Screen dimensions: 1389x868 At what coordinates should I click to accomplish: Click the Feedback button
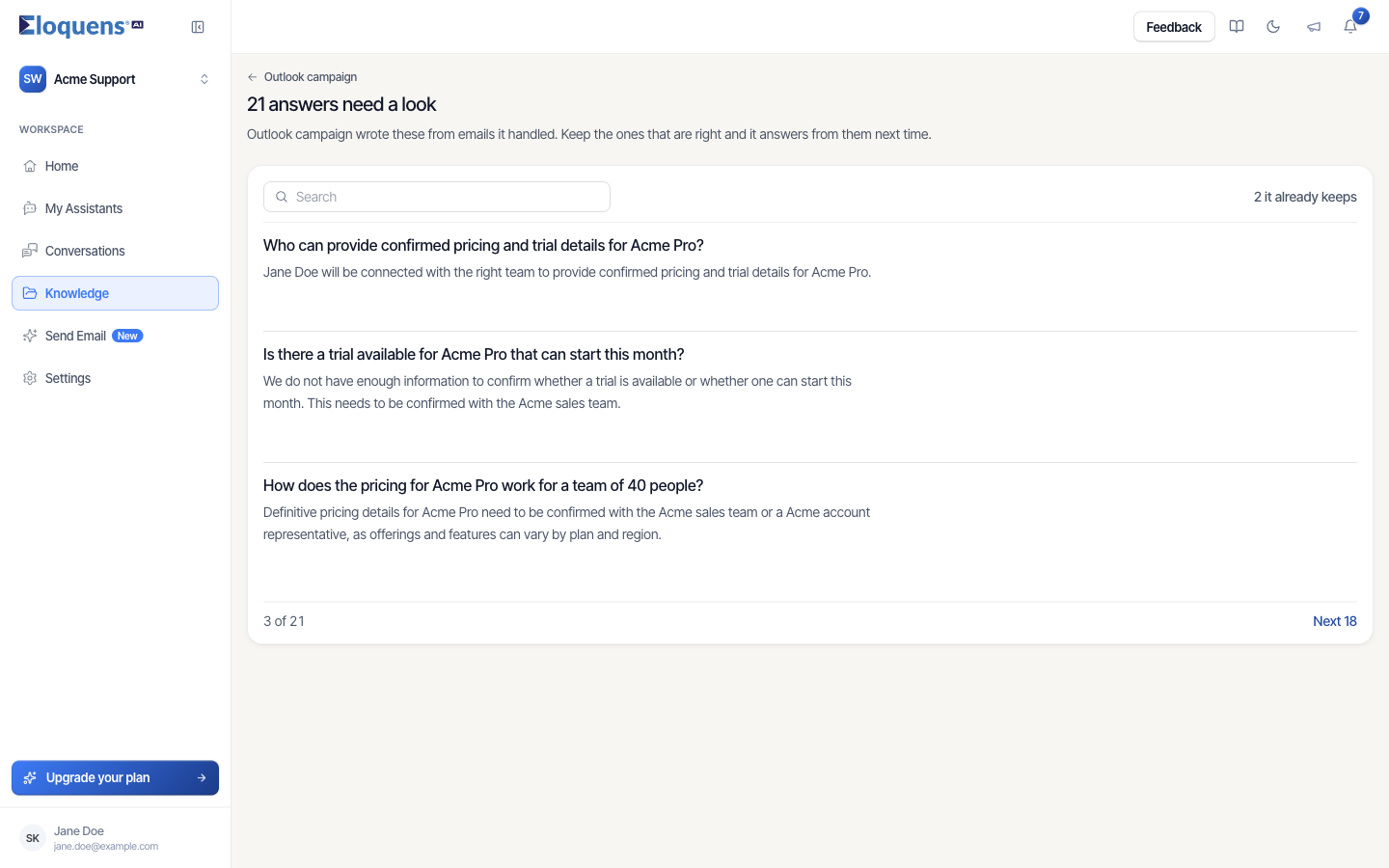coord(1174,27)
